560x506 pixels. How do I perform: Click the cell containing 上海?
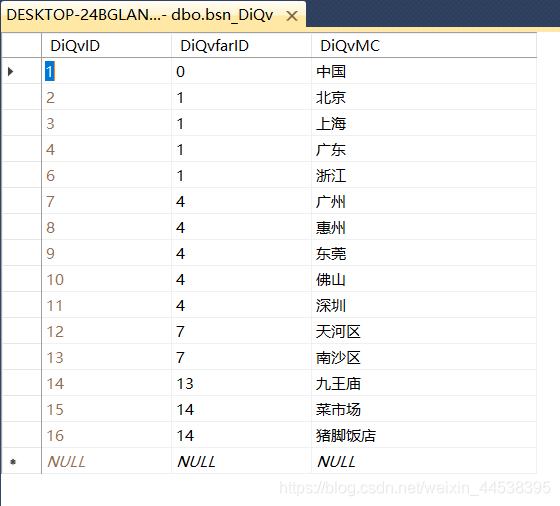pyautogui.click(x=424, y=124)
